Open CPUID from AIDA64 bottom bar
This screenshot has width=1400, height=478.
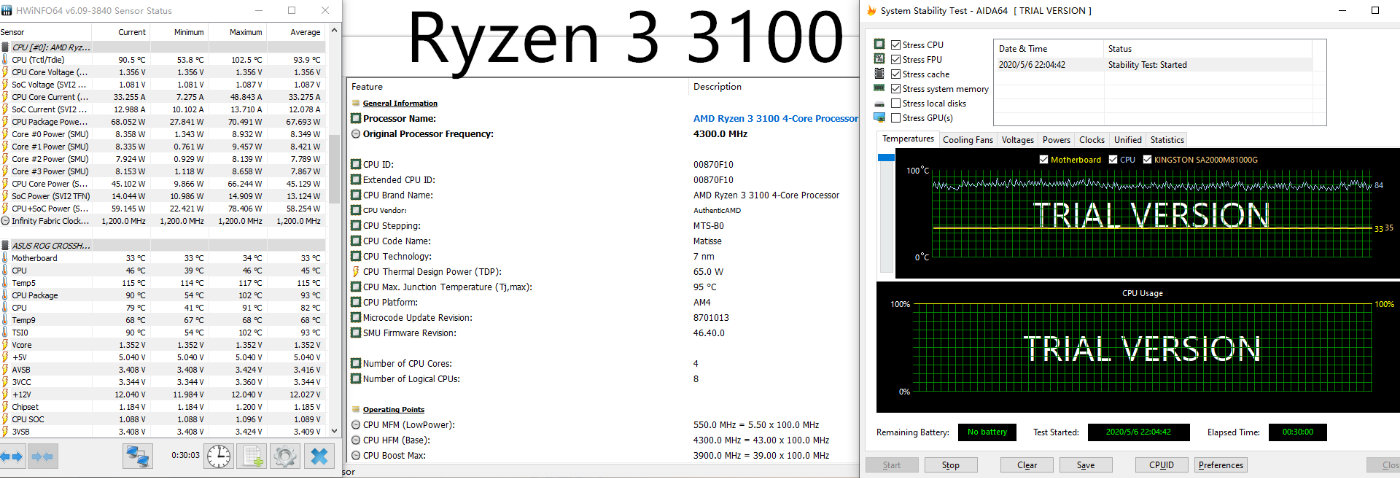point(1161,465)
